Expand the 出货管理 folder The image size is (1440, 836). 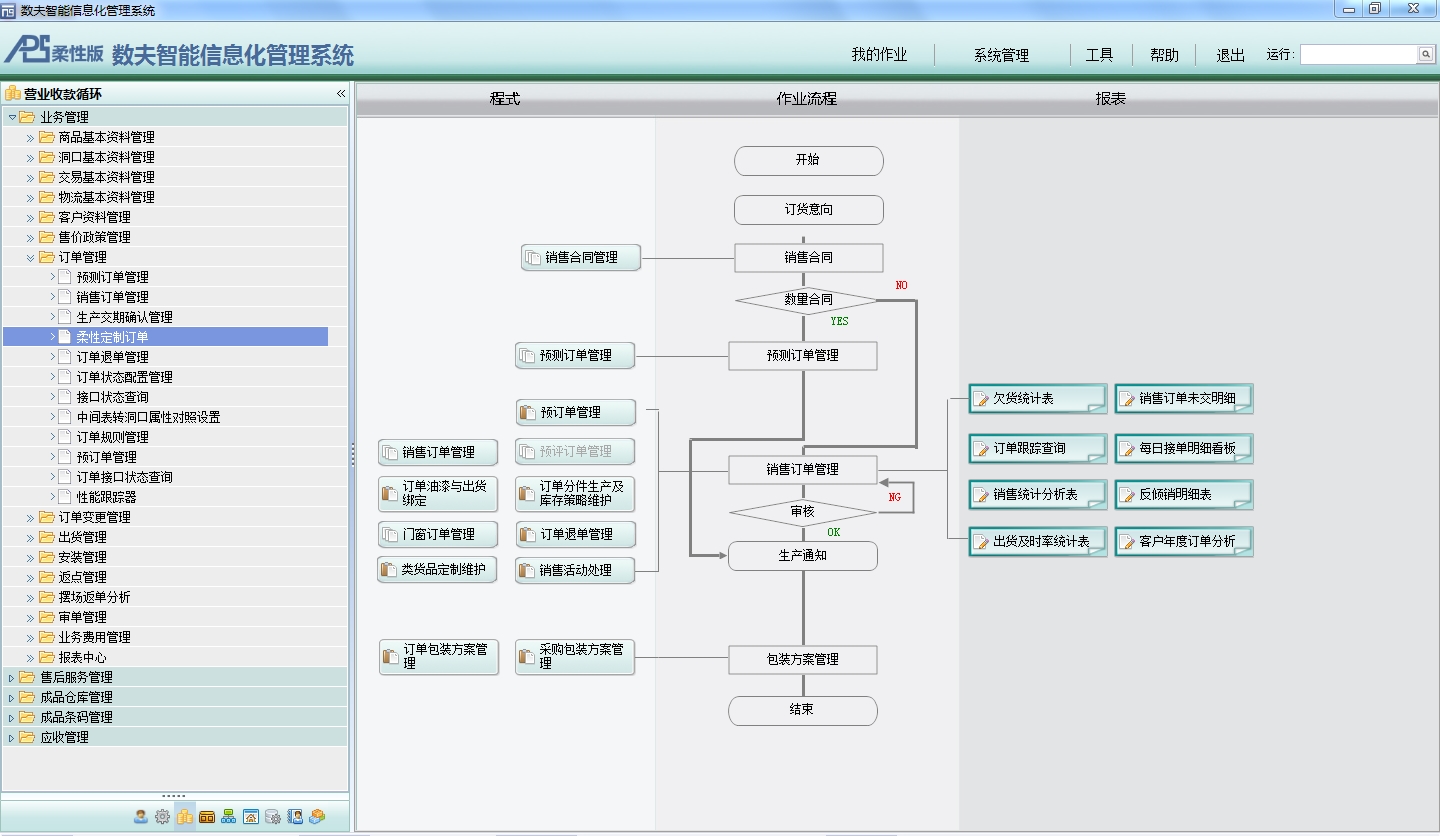(30, 537)
